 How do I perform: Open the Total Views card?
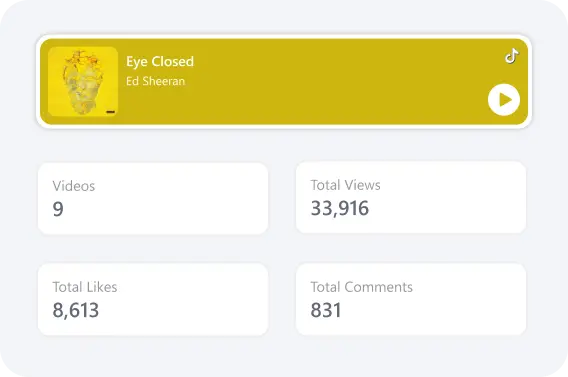point(411,197)
